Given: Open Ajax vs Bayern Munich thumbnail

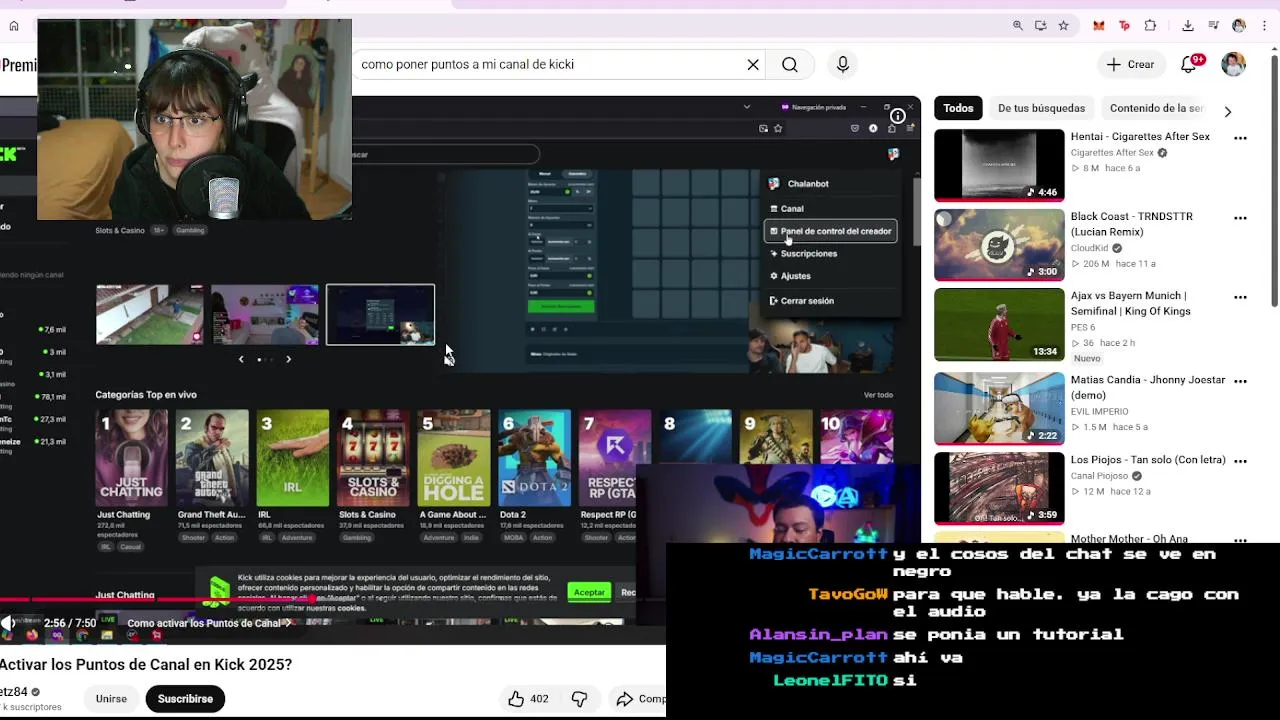Looking at the screenshot, I should coord(999,325).
